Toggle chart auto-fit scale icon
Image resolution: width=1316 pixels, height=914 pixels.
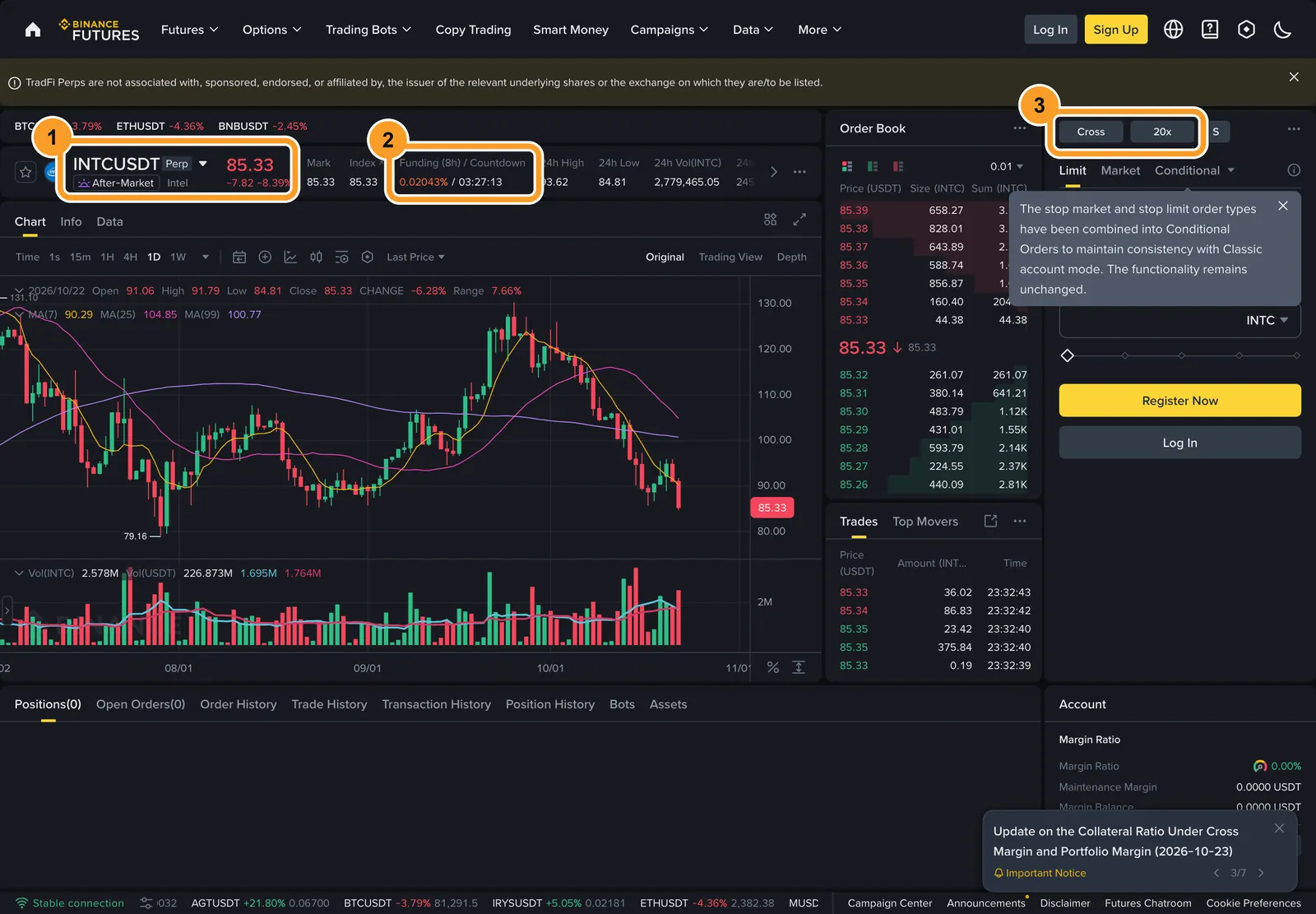click(x=799, y=667)
